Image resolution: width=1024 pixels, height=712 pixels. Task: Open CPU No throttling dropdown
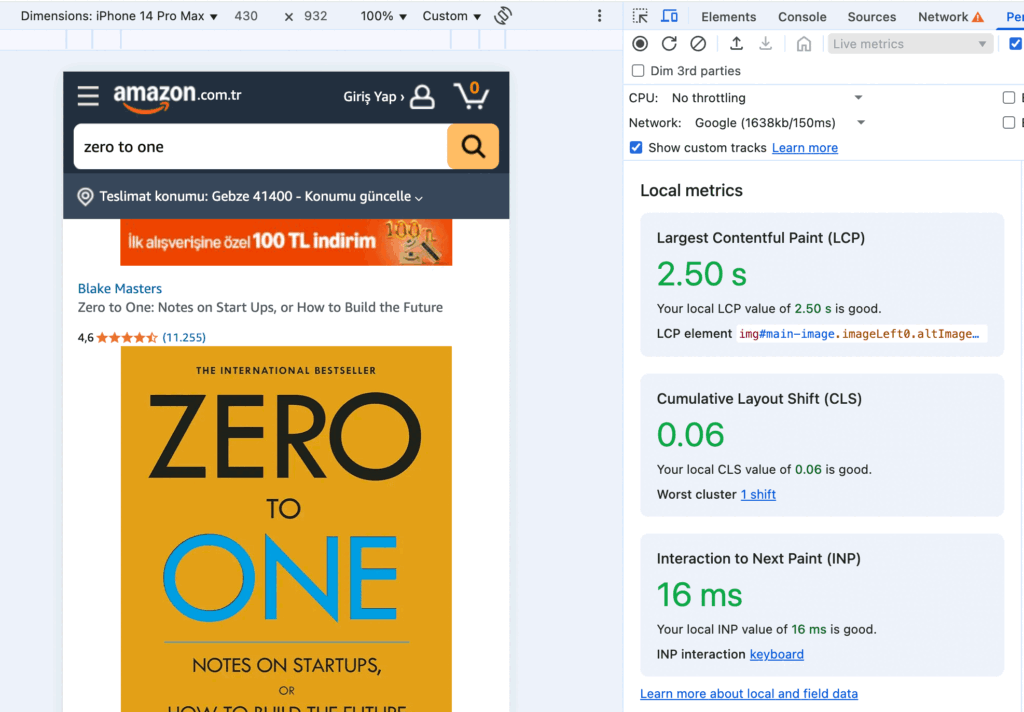(x=767, y=98)
